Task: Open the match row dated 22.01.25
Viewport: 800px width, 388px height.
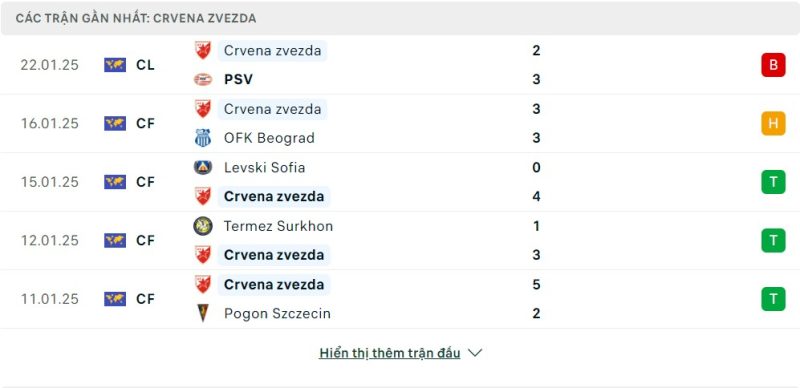Action: click(400, 65)
